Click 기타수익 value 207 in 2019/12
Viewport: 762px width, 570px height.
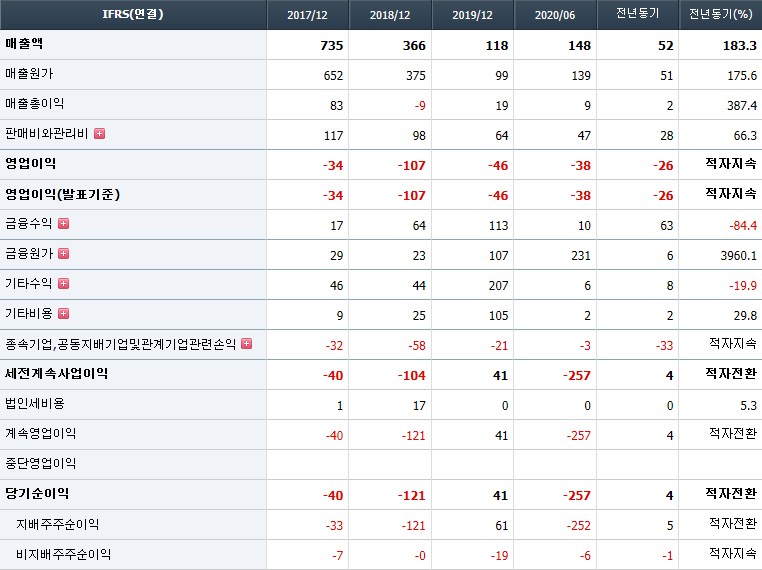point(499,286)
